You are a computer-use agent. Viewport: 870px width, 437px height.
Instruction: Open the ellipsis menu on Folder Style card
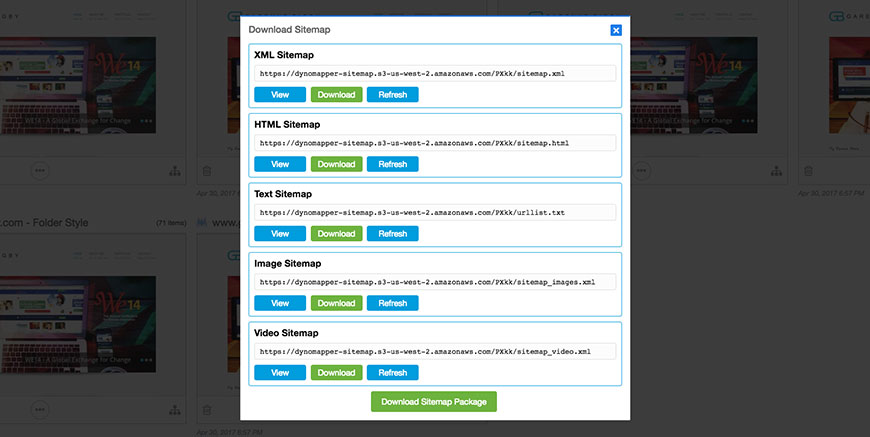tap(40, 410)
